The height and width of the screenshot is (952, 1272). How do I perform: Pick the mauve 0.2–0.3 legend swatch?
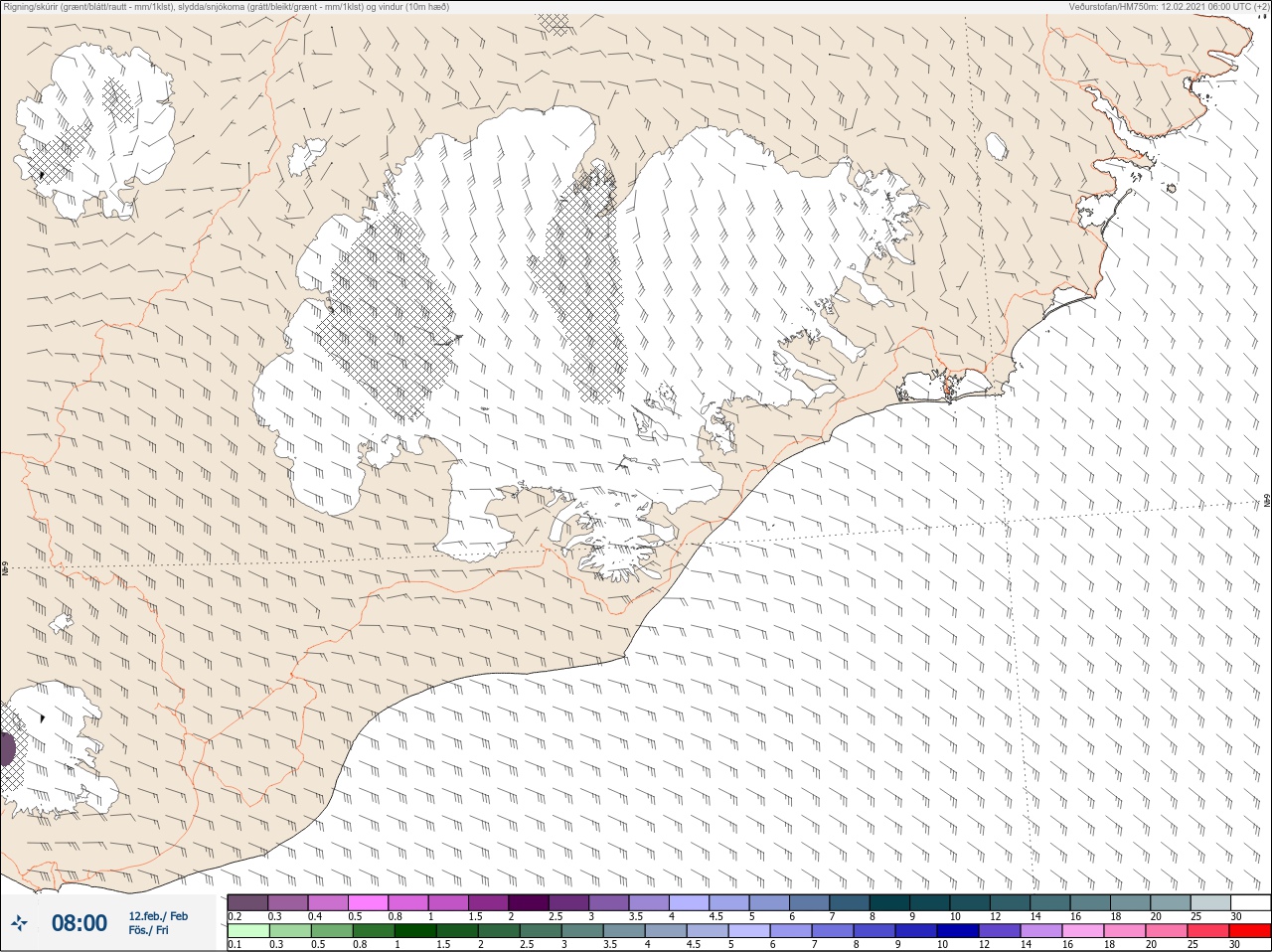(x=247, y=902)
